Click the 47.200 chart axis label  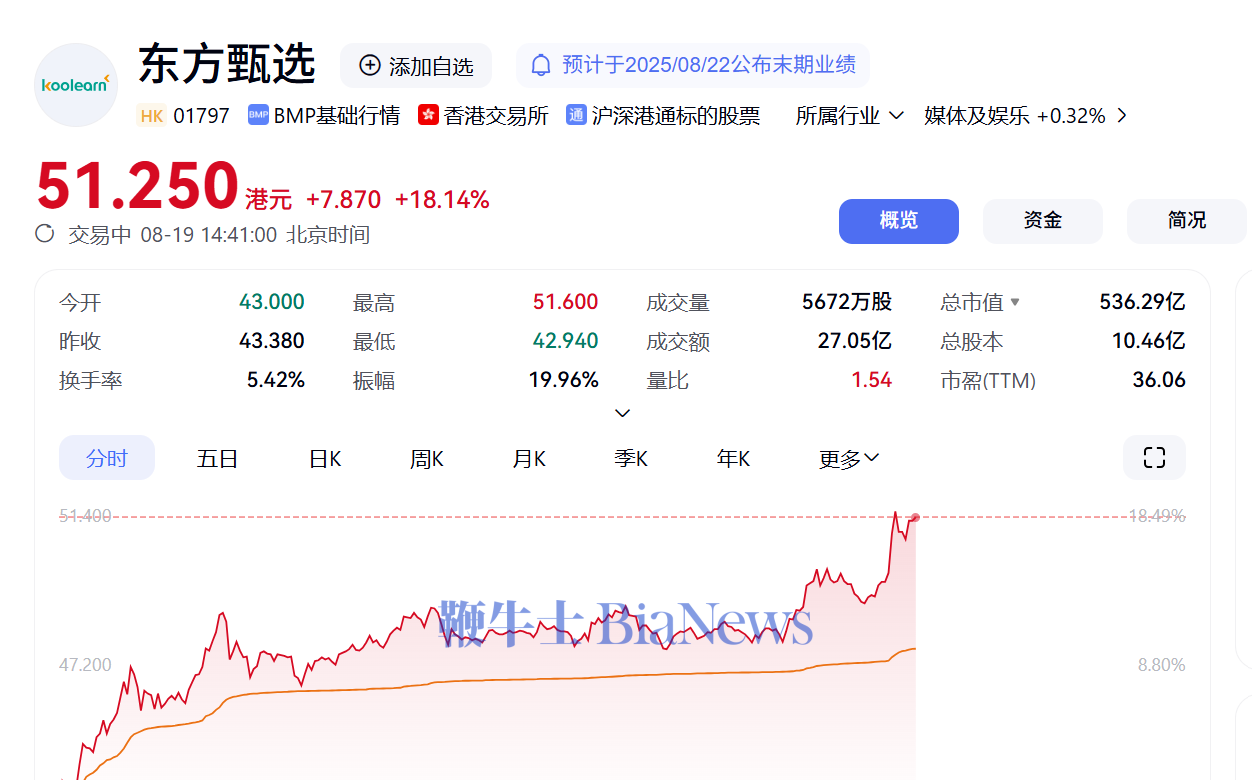pyautogui.click(x=85, y=665)
